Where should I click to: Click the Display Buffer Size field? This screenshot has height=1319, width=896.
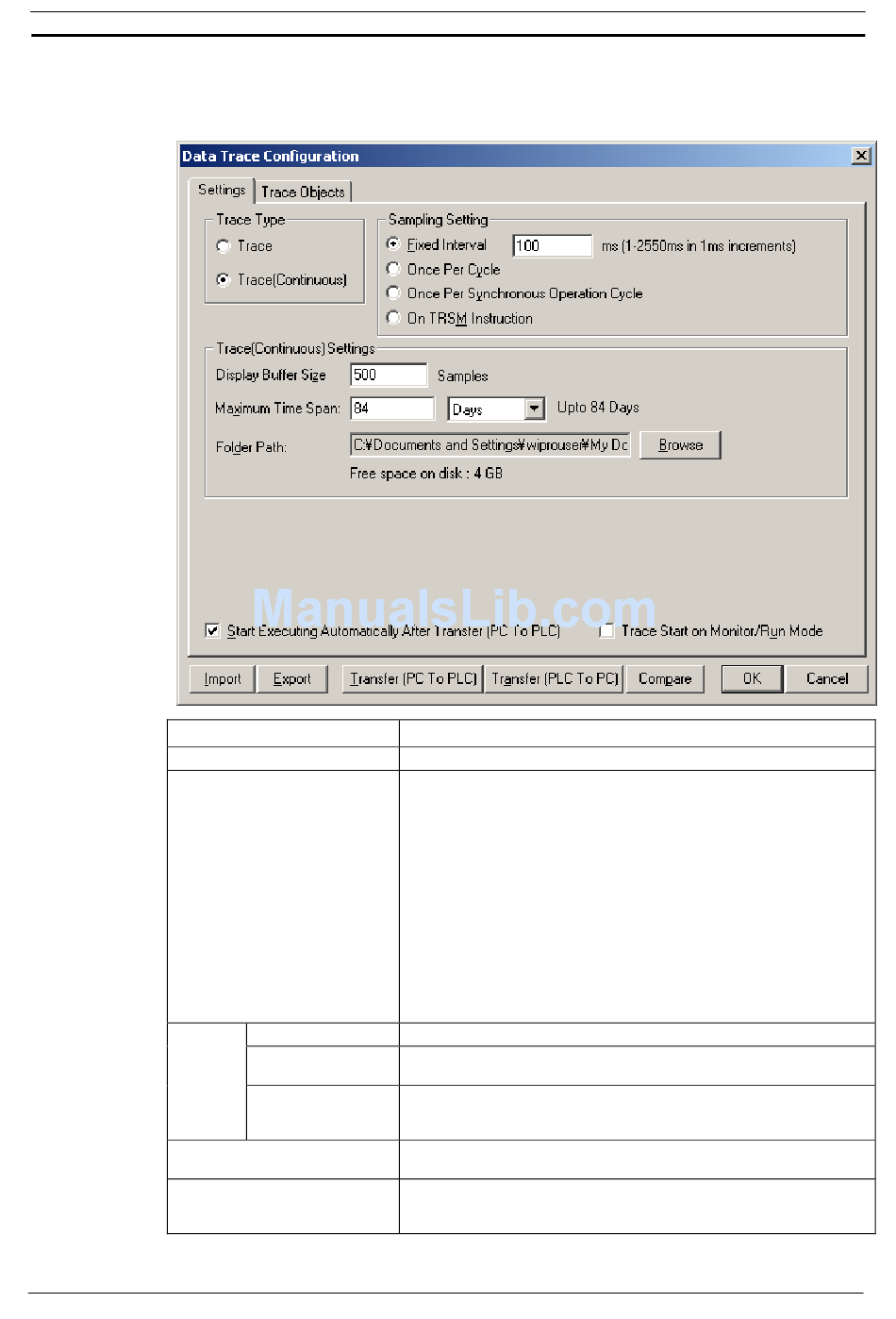point(389,375)
